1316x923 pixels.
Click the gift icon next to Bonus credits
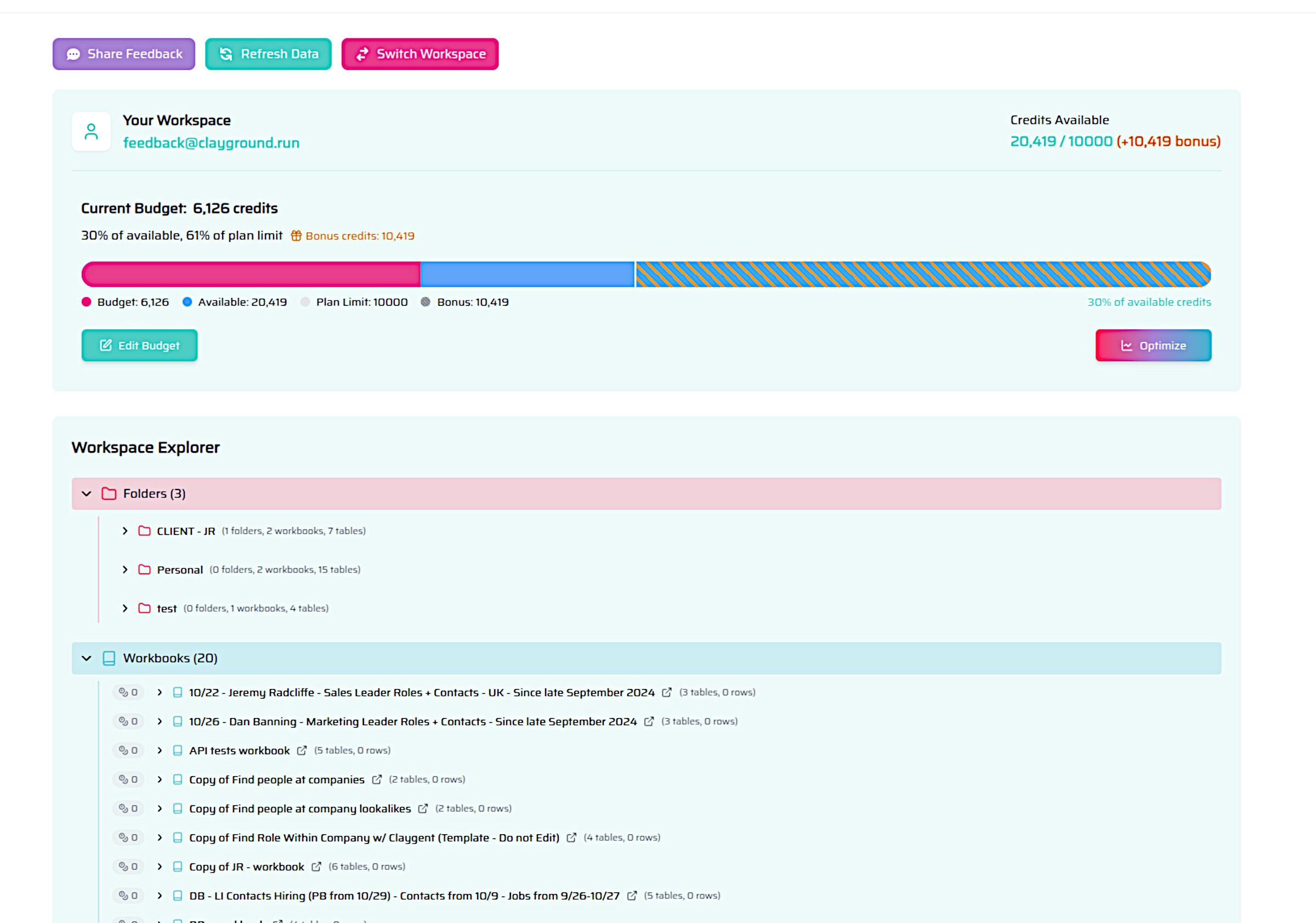click(296, 236)
